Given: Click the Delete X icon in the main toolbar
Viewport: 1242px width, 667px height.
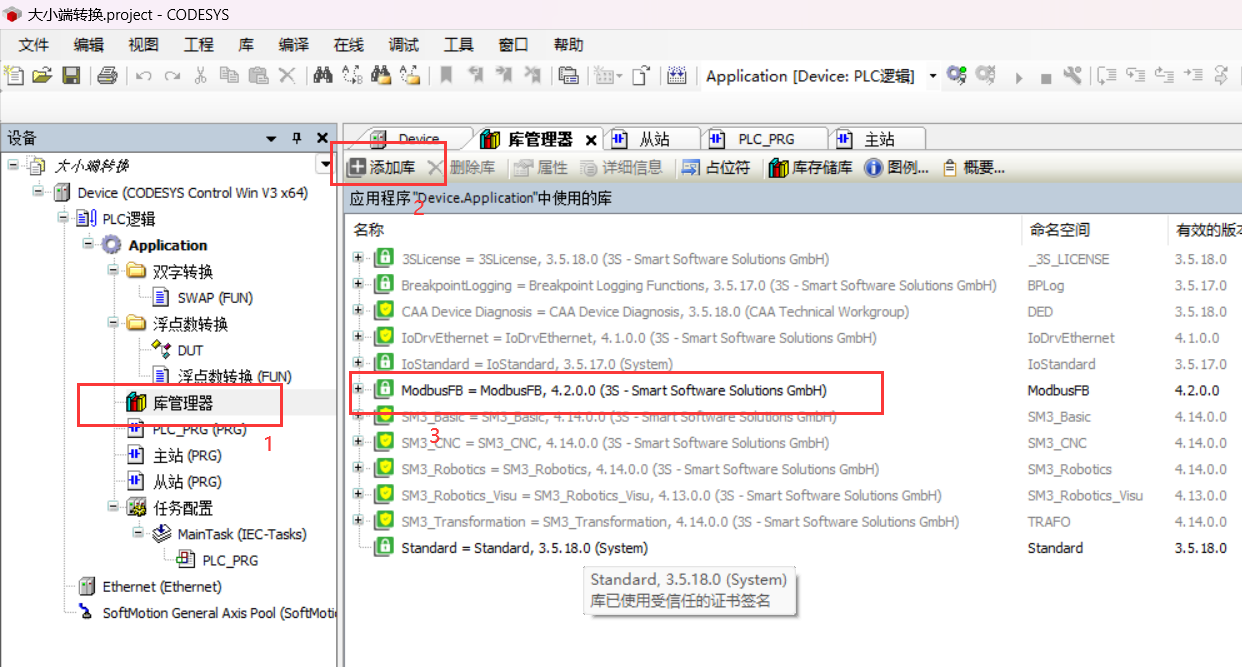Looking at the screenshot, I should point(286,76).
